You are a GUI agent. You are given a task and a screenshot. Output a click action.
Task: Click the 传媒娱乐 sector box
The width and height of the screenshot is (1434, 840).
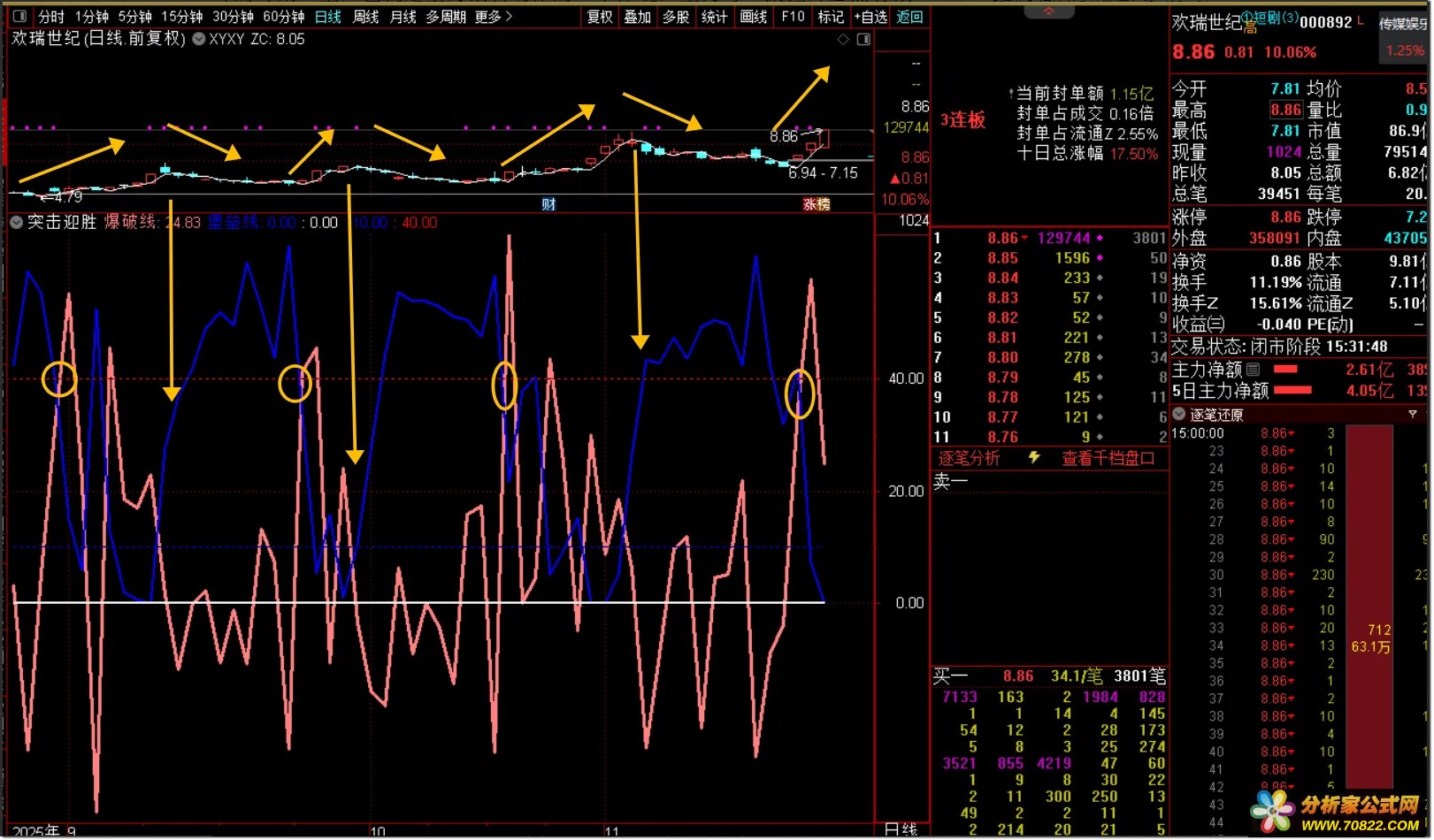[1404, 24]
